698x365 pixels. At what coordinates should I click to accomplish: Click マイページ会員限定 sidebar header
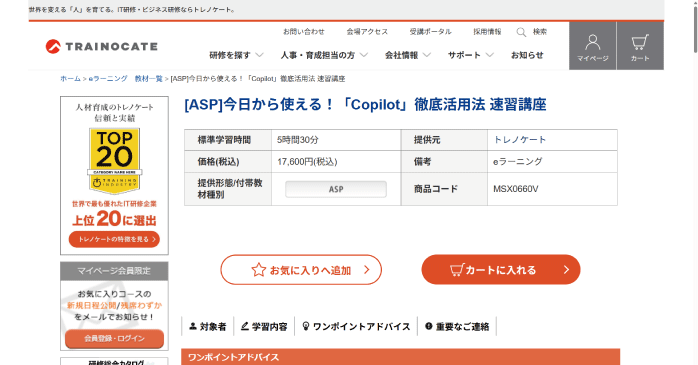coord(114,271)
